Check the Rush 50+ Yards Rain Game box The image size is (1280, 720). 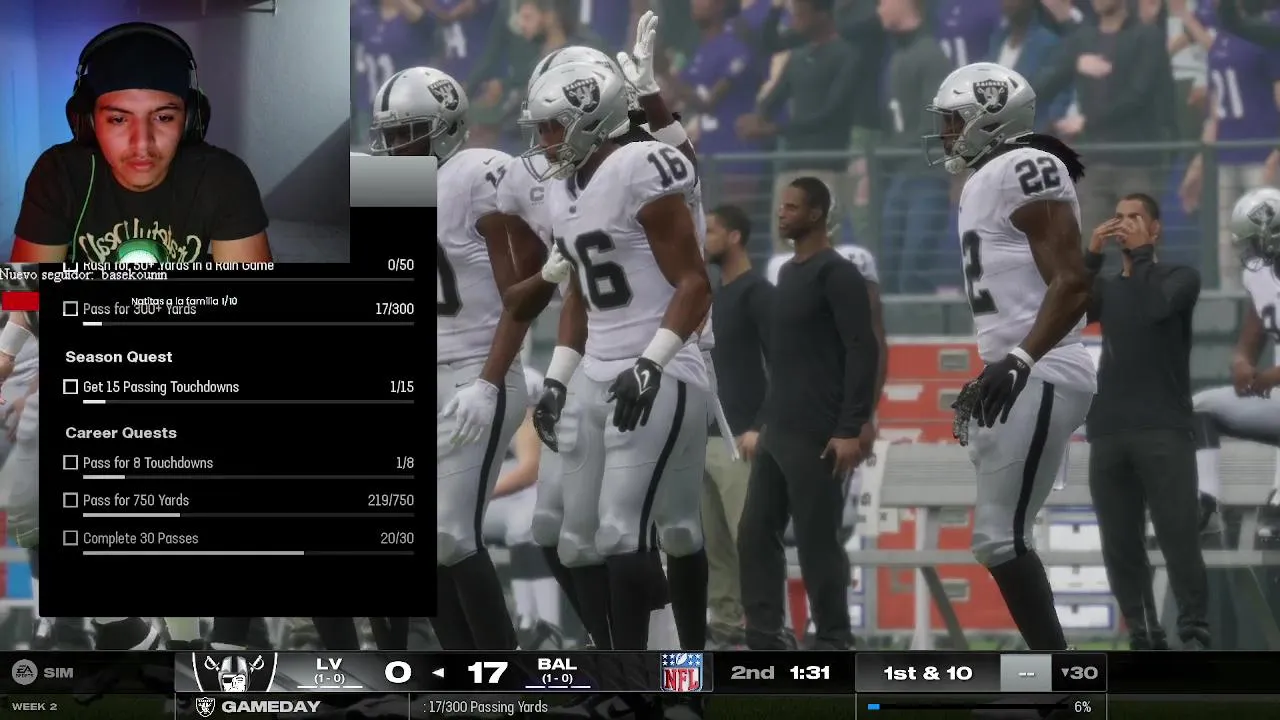pos(70,268)
